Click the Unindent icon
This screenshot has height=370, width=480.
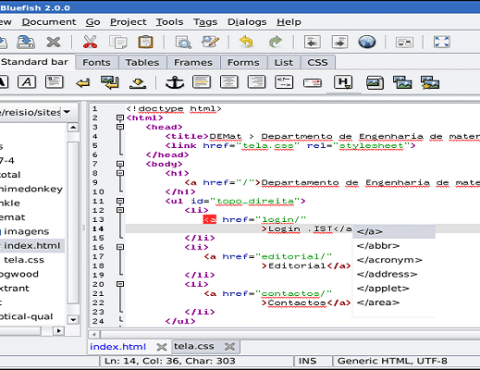tap(312, 42)
